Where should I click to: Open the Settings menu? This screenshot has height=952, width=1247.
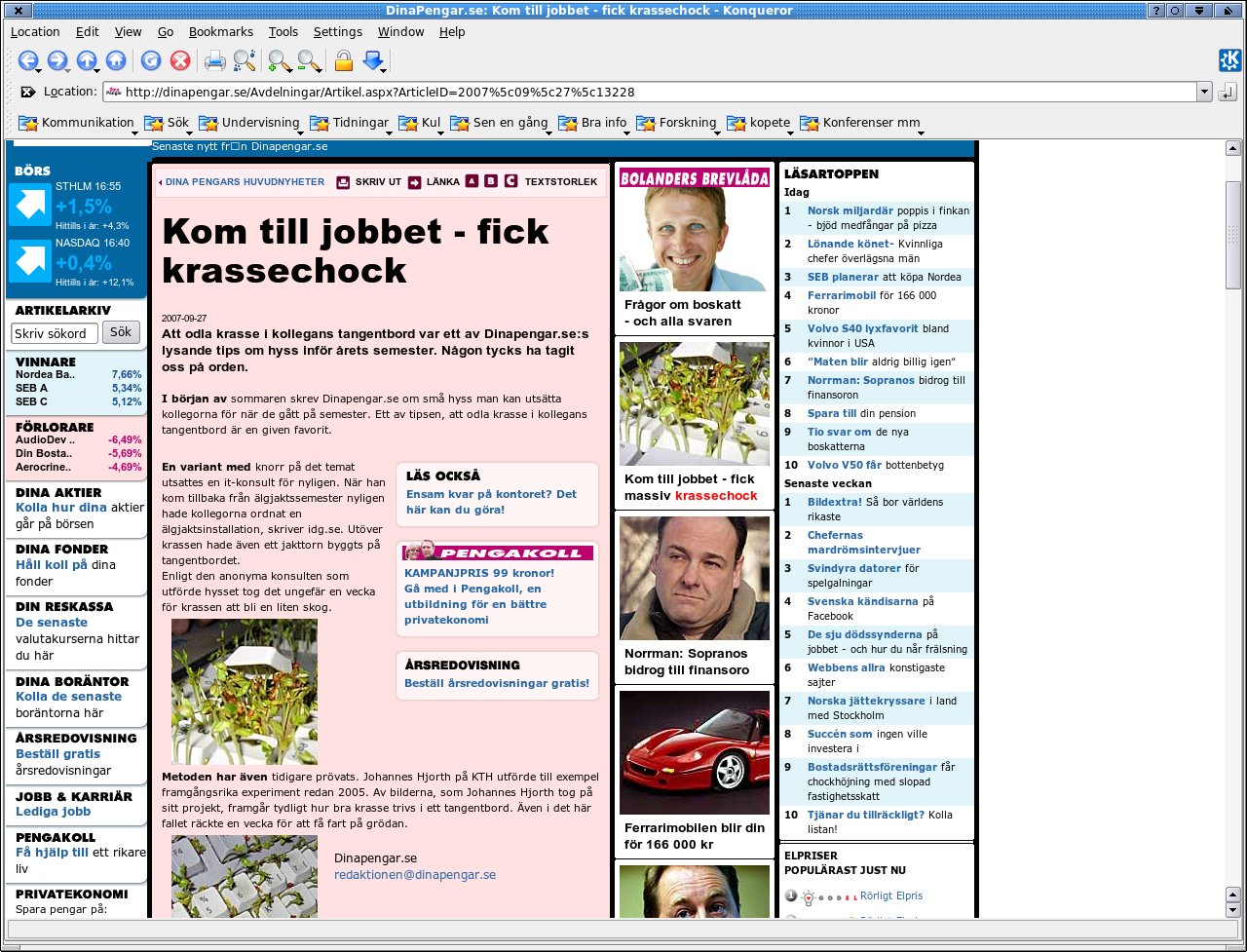pyautogui.click(x=338, y=32)
